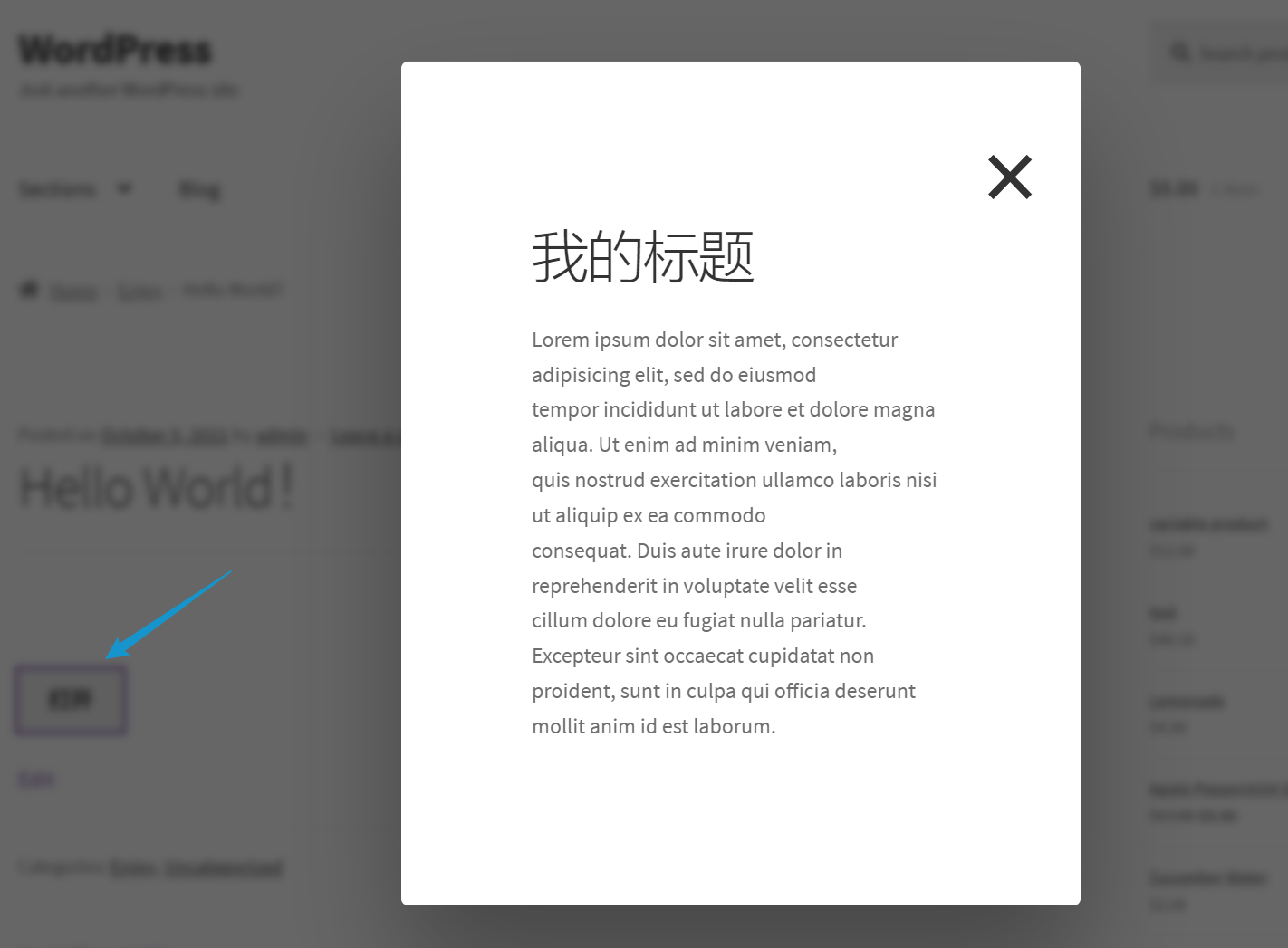Click the search field magnifier icon
1288x948 pixels.
click(1180, 53)
